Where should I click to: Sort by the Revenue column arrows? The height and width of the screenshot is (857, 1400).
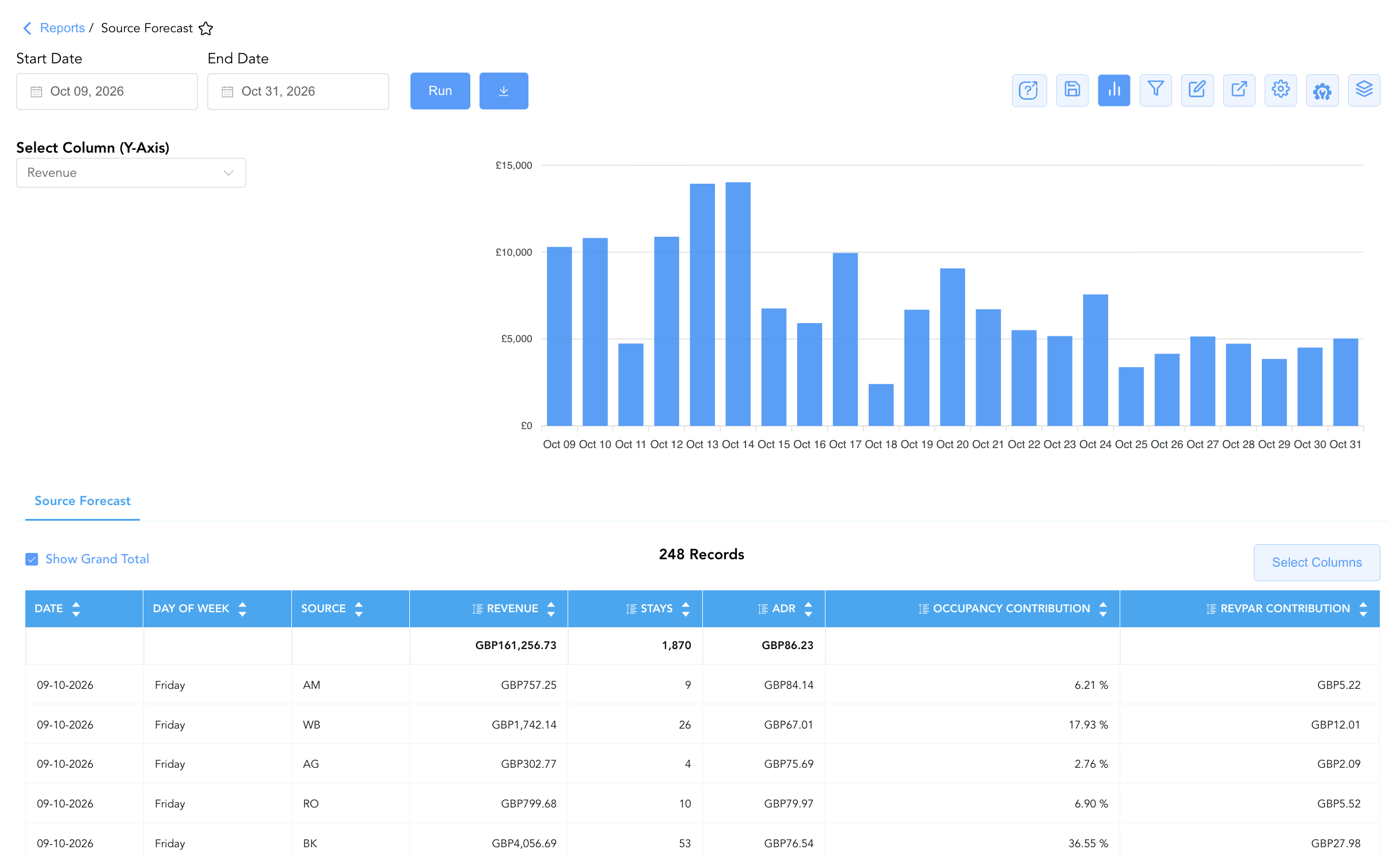[551, 609]
